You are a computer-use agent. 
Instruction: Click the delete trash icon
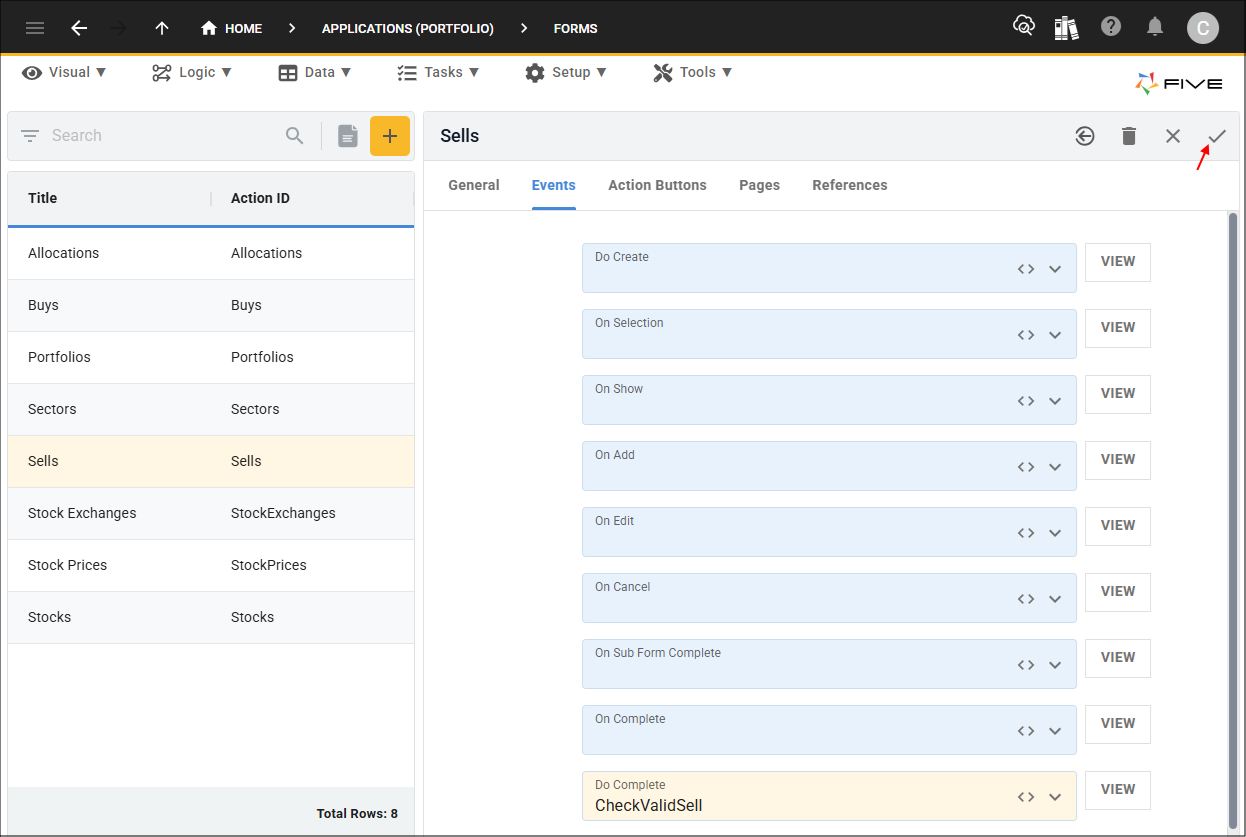[x=1129, y=136]
